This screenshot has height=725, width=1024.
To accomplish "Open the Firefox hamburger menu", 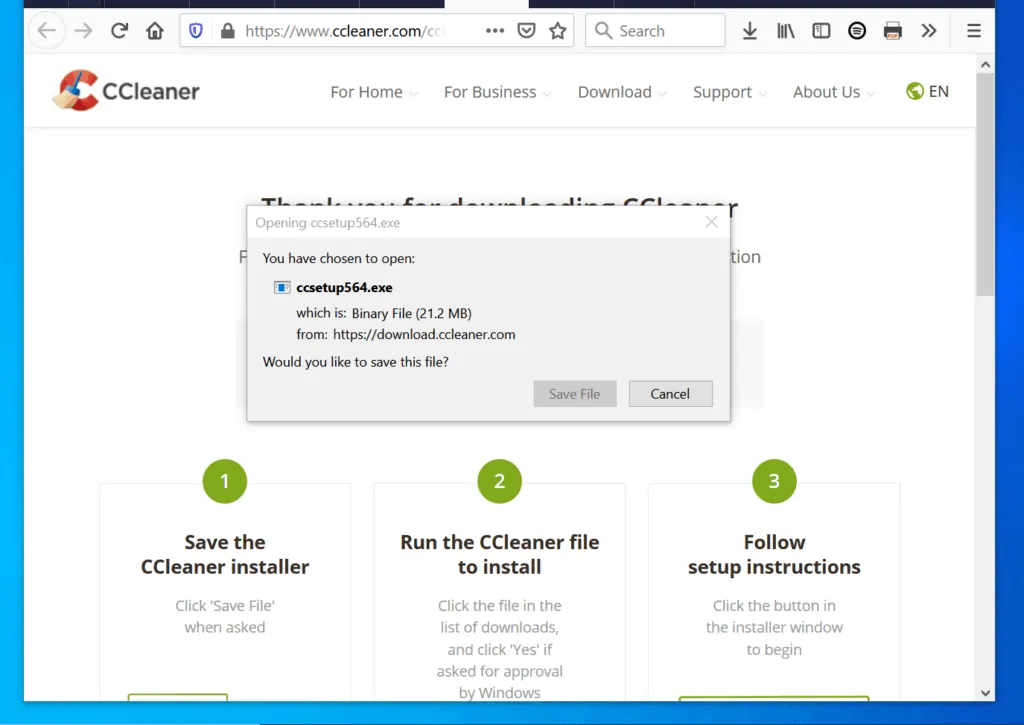I will 973,30.
